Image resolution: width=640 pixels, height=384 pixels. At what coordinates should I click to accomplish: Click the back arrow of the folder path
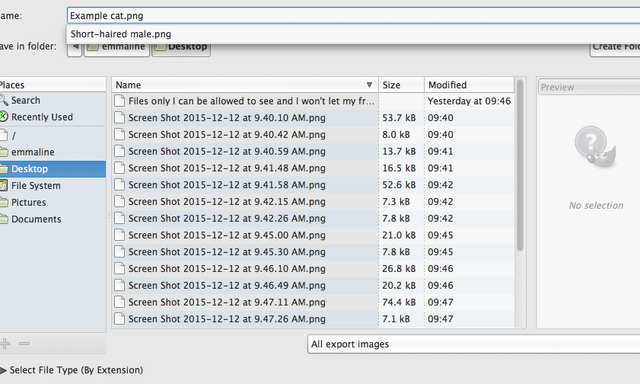[x=75, y=47]
